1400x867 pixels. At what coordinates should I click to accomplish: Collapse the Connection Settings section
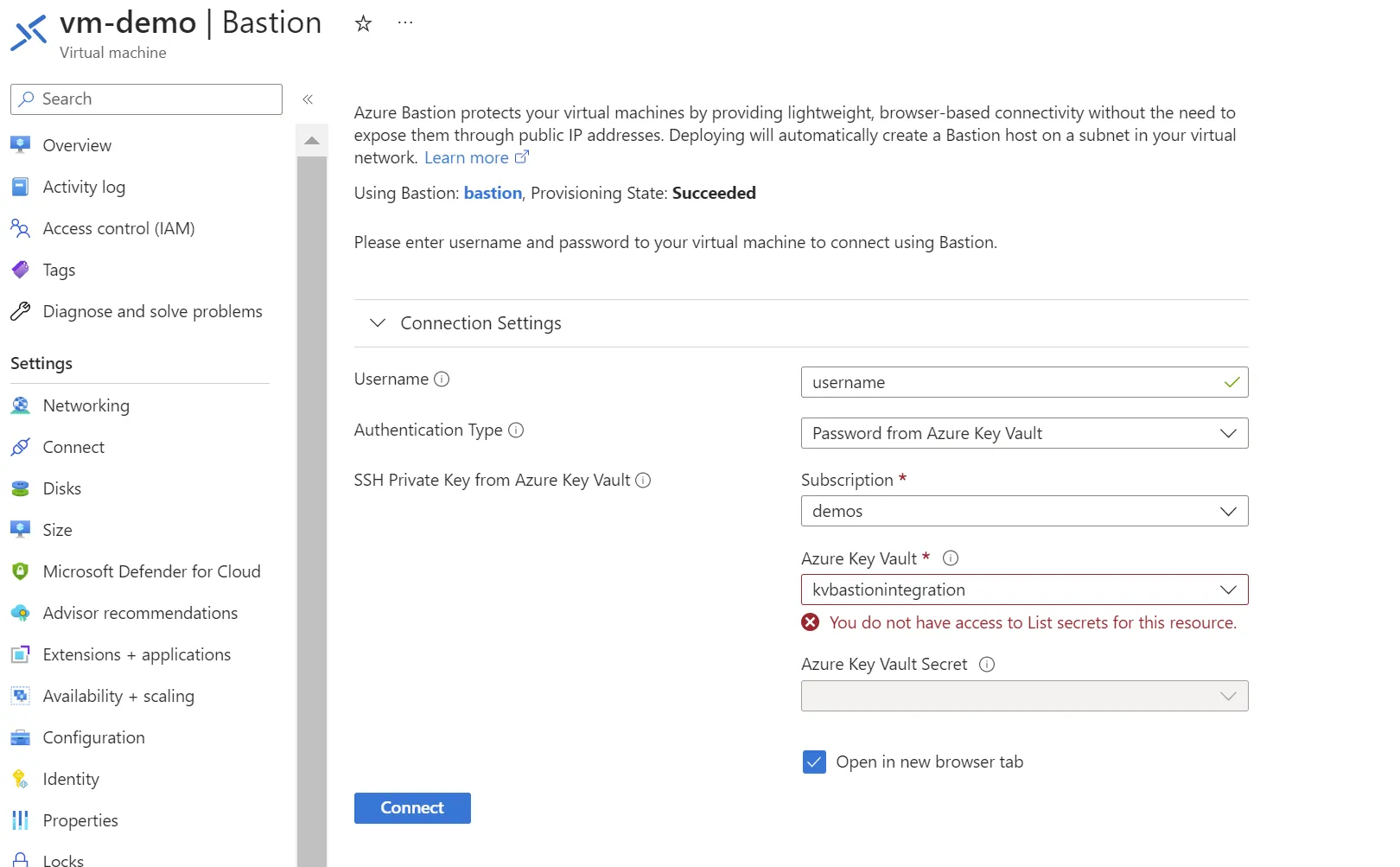click(x=378, y=323)
